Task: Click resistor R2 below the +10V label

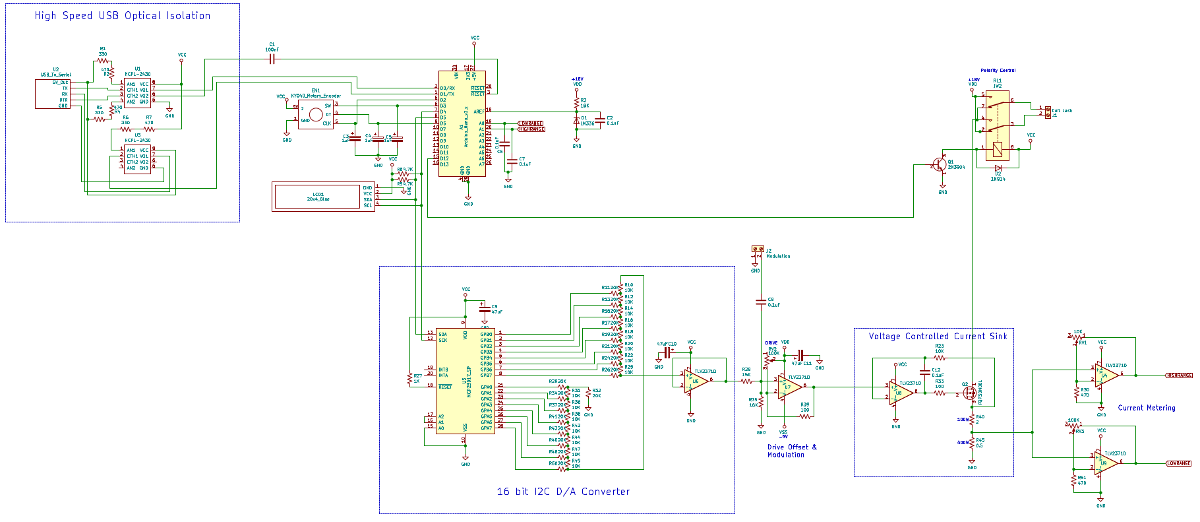Action: 576,101
